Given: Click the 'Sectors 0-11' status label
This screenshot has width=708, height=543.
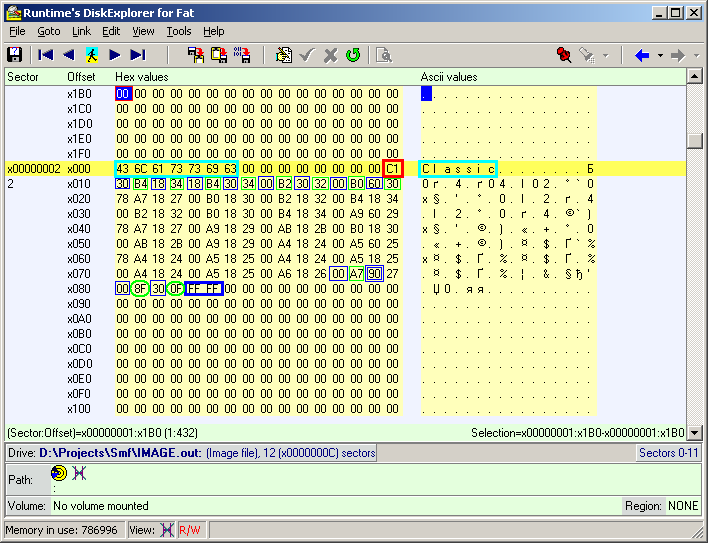Looking at the screenshot, I should pos(668,453).
